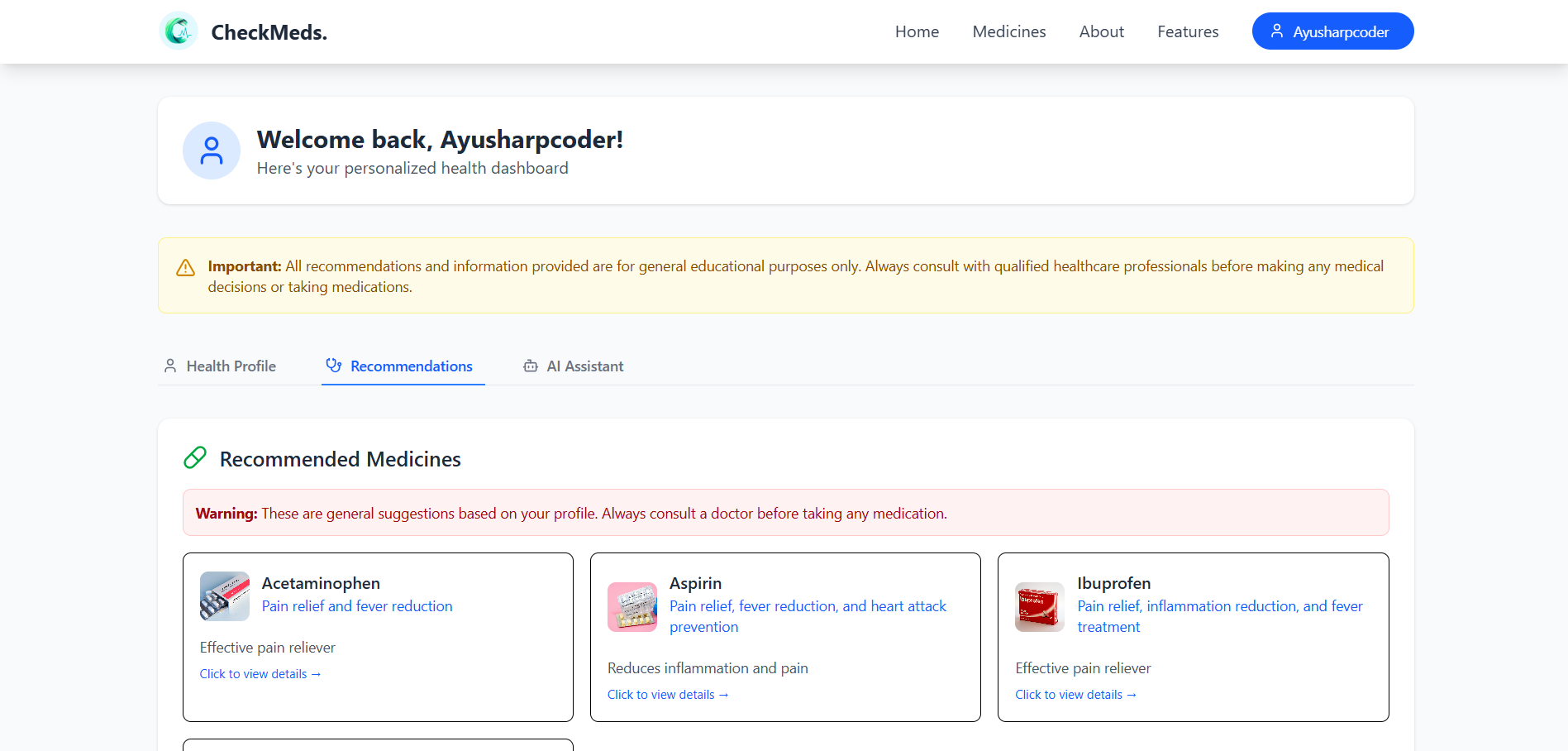Click Aspirin's heart attack prevention description
The width and height of the screenshot is (1568, 751).
[x=808, y=616]
